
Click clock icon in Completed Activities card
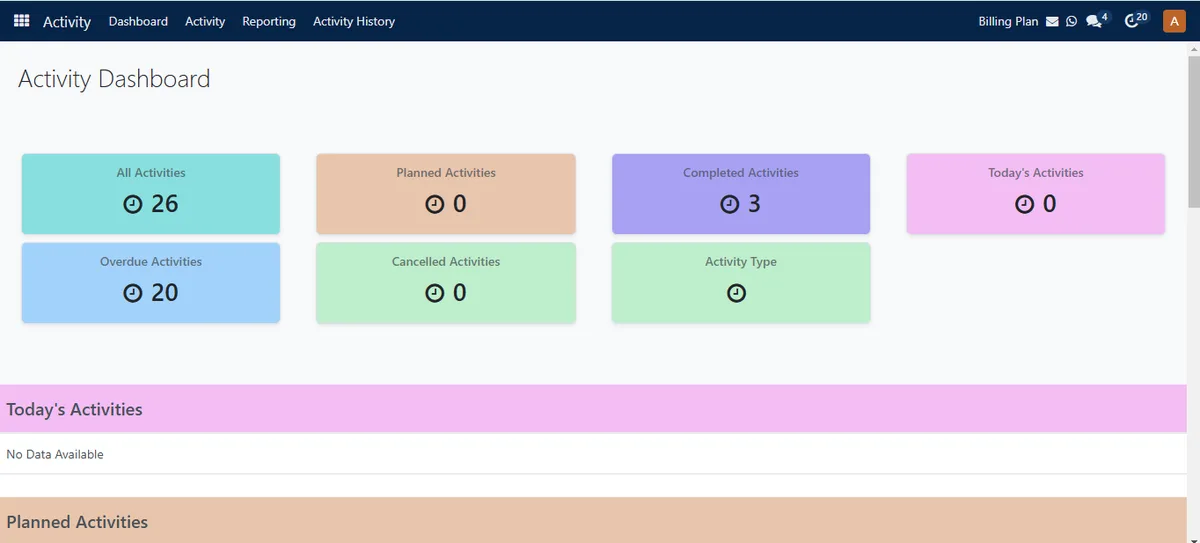[730, 204]
